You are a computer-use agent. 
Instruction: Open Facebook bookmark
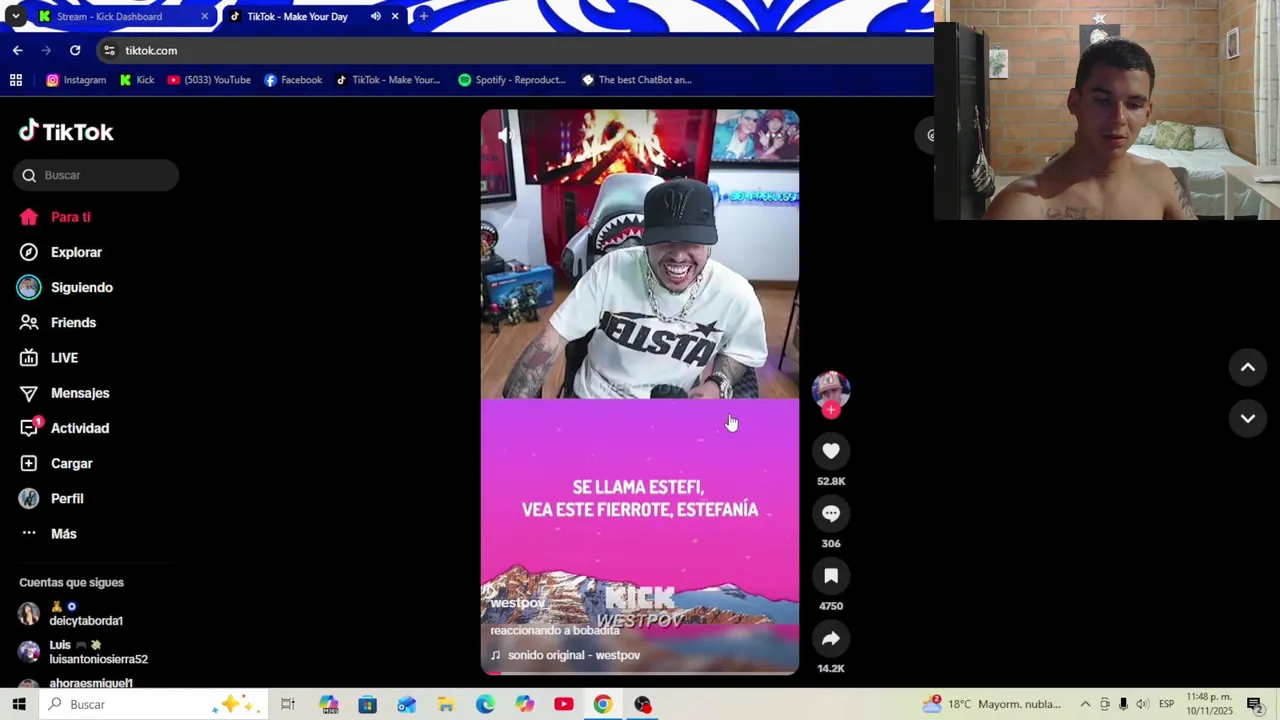click(293, 80)
